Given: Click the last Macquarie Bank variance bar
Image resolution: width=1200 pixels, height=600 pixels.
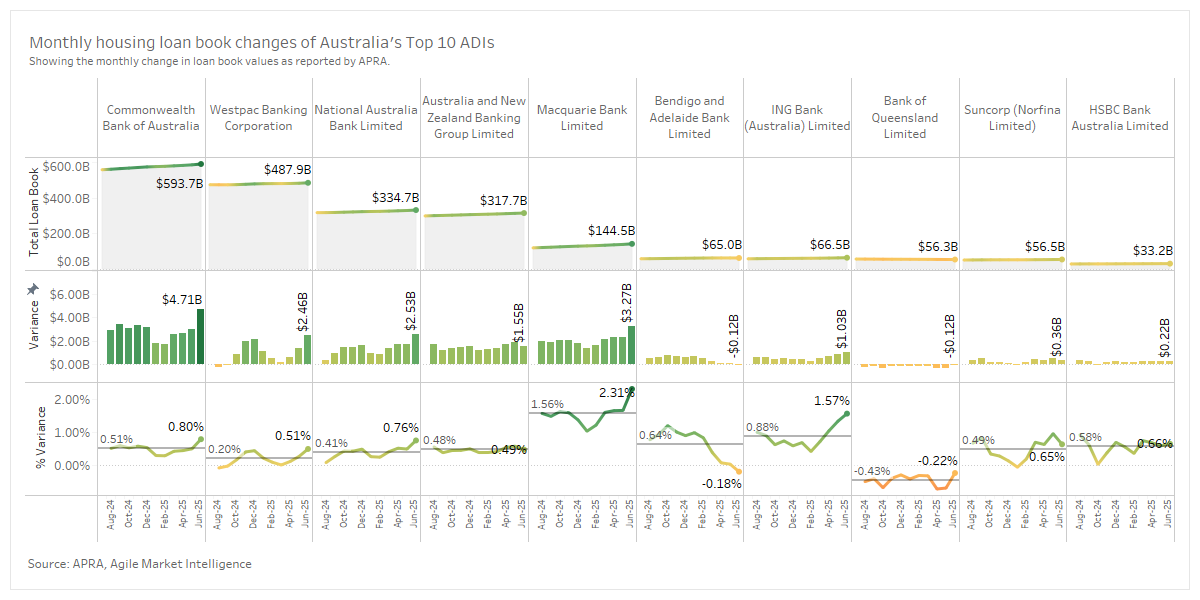Looking at the screenshot, I should tap(631, 345).
